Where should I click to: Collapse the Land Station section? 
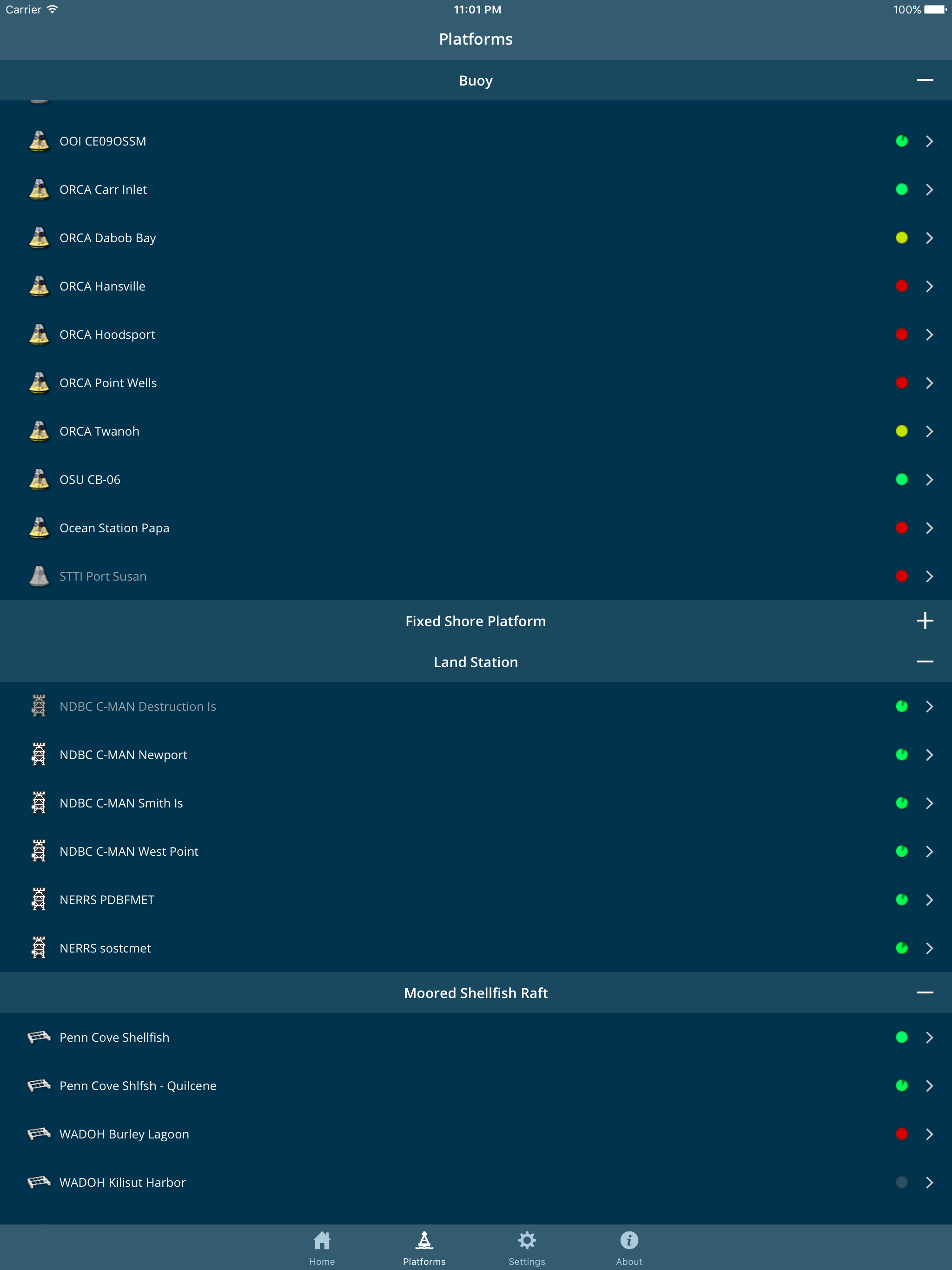click(x=925, y=662)
